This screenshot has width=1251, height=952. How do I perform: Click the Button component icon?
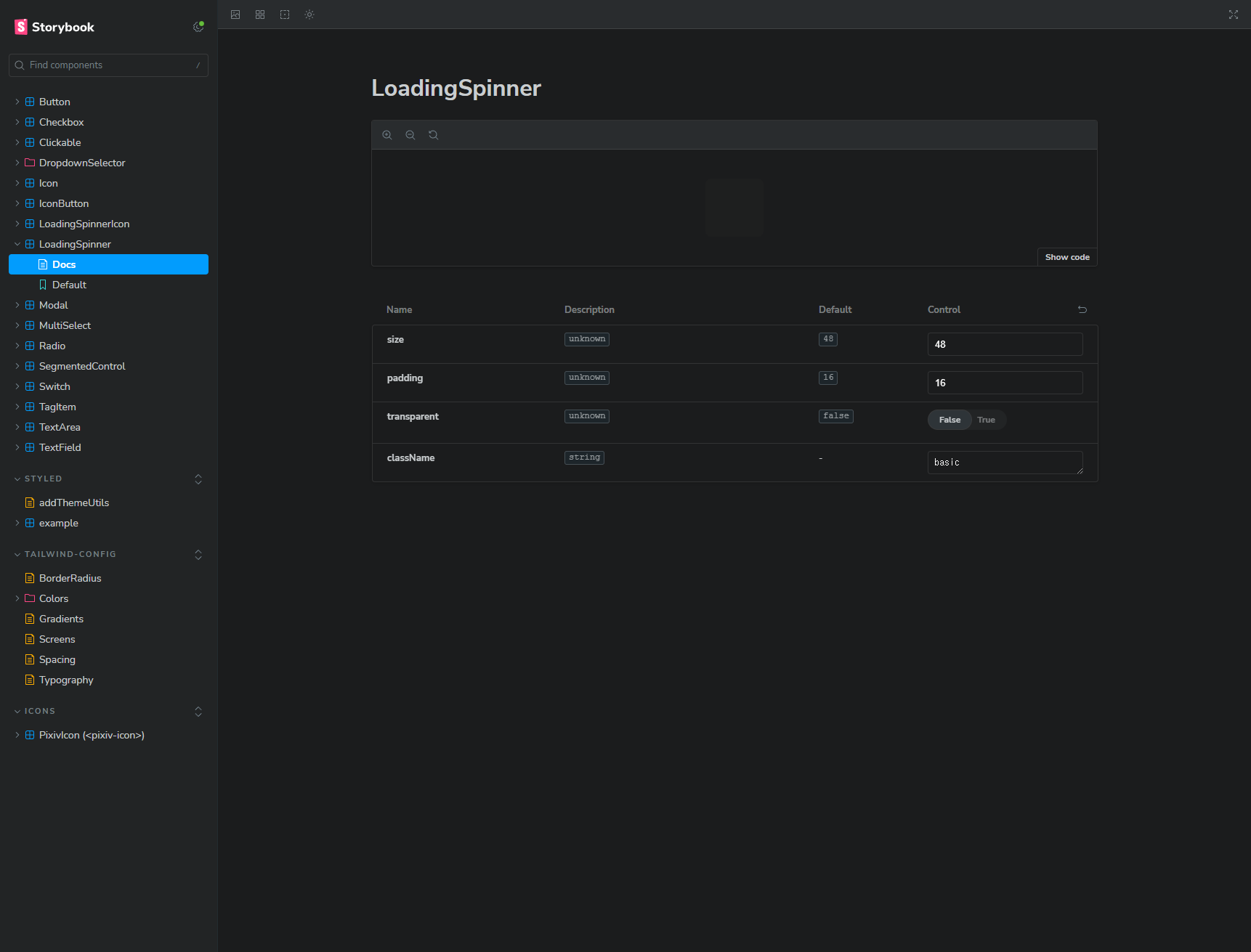(30, 102)
